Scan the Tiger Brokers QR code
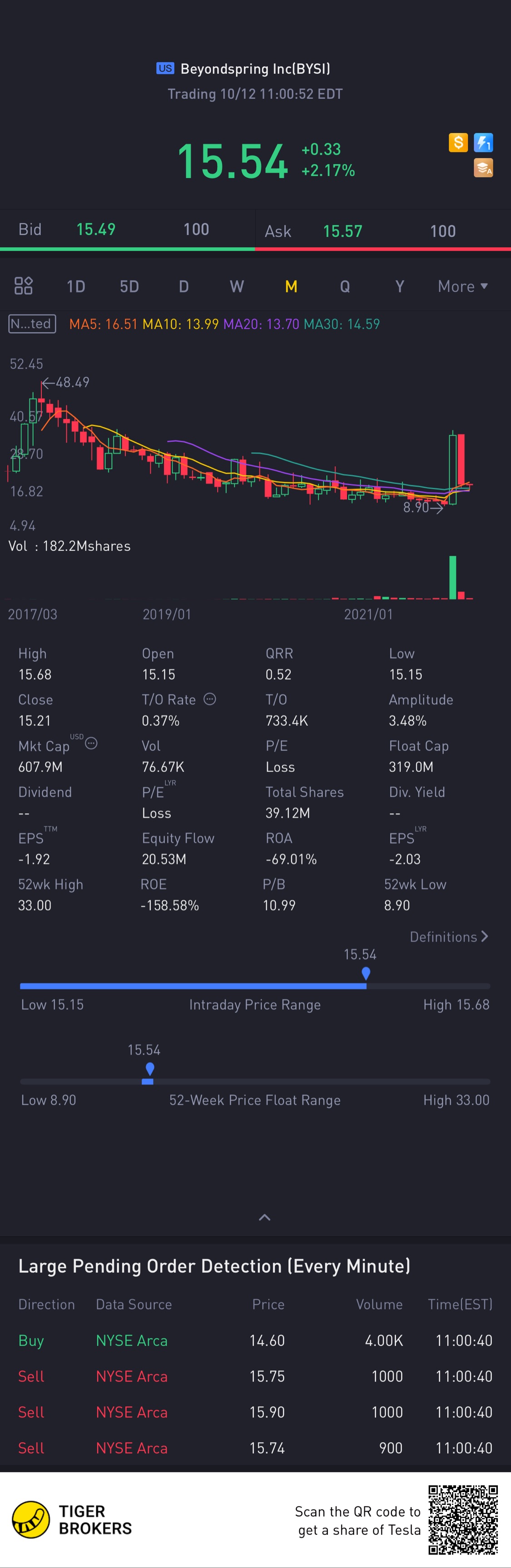The width and height of the screenshot is (511, 1568). point(463,1519)
